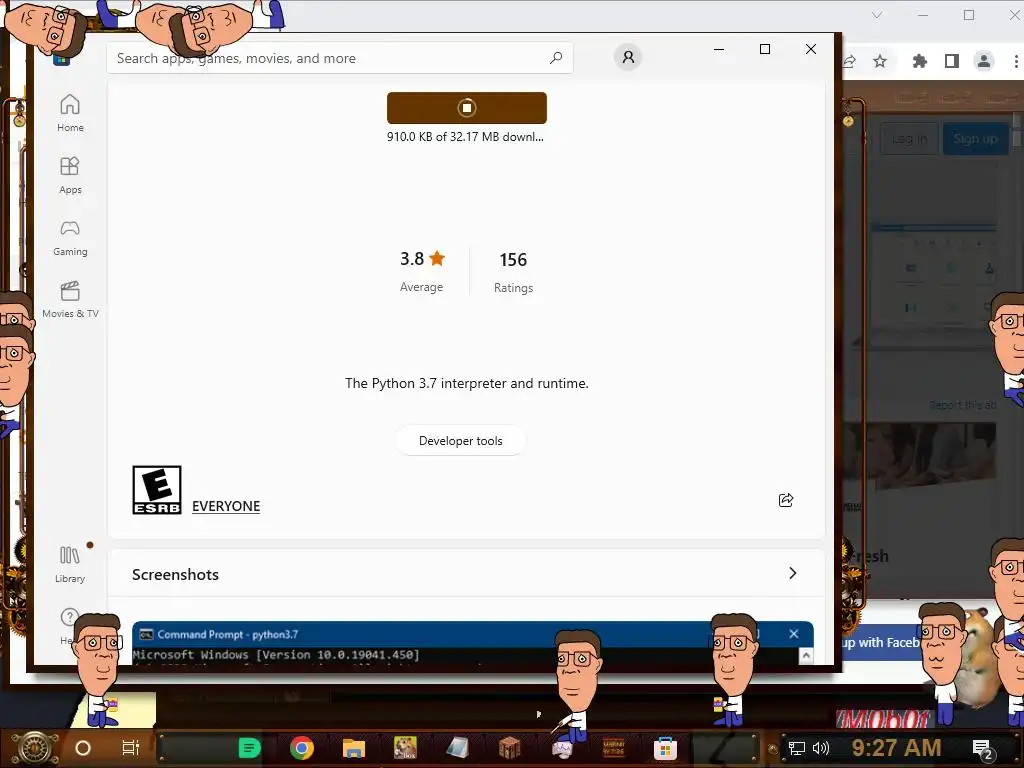Focus the Store search box
Screen dimensions: 1024x768
pyautogui.click(x=340, y=58)
